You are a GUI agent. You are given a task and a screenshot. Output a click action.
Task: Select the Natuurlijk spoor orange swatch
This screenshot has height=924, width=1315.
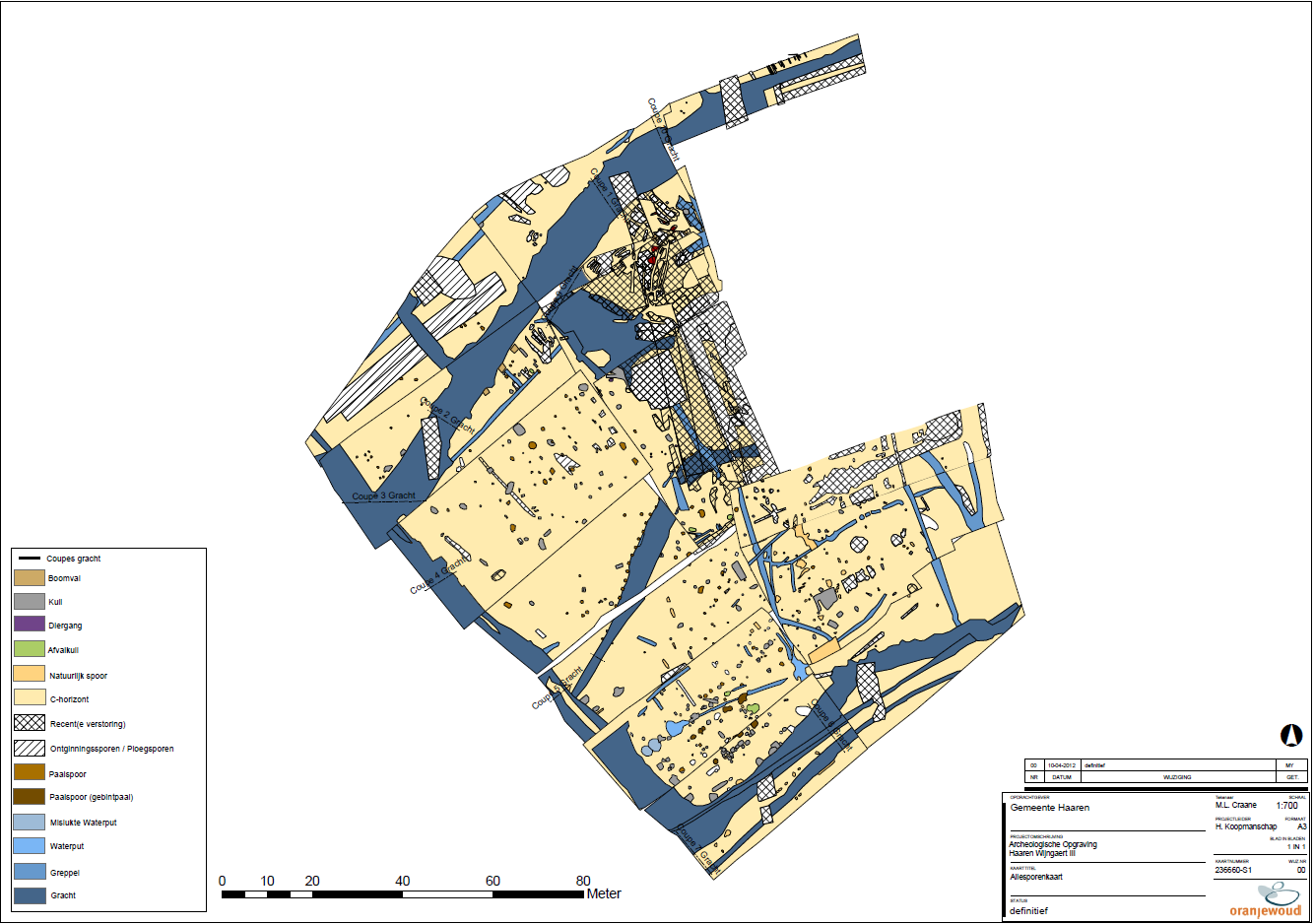(30, 674)
